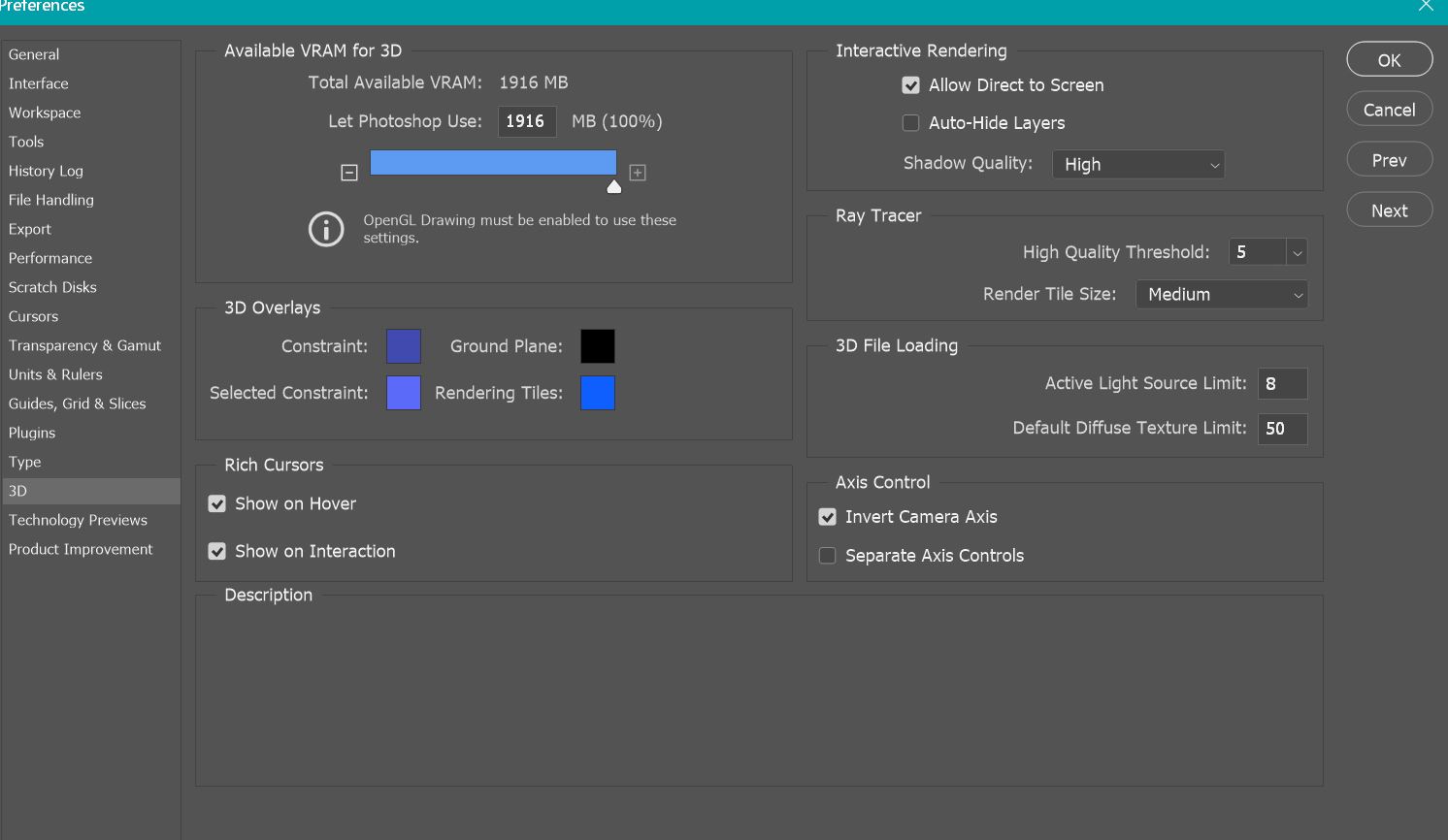Click the info icon beside OpenGL note
Image resolution: width=1448 pixels, height=840 pixels.
pyautogui.click(x=326, y=229)
